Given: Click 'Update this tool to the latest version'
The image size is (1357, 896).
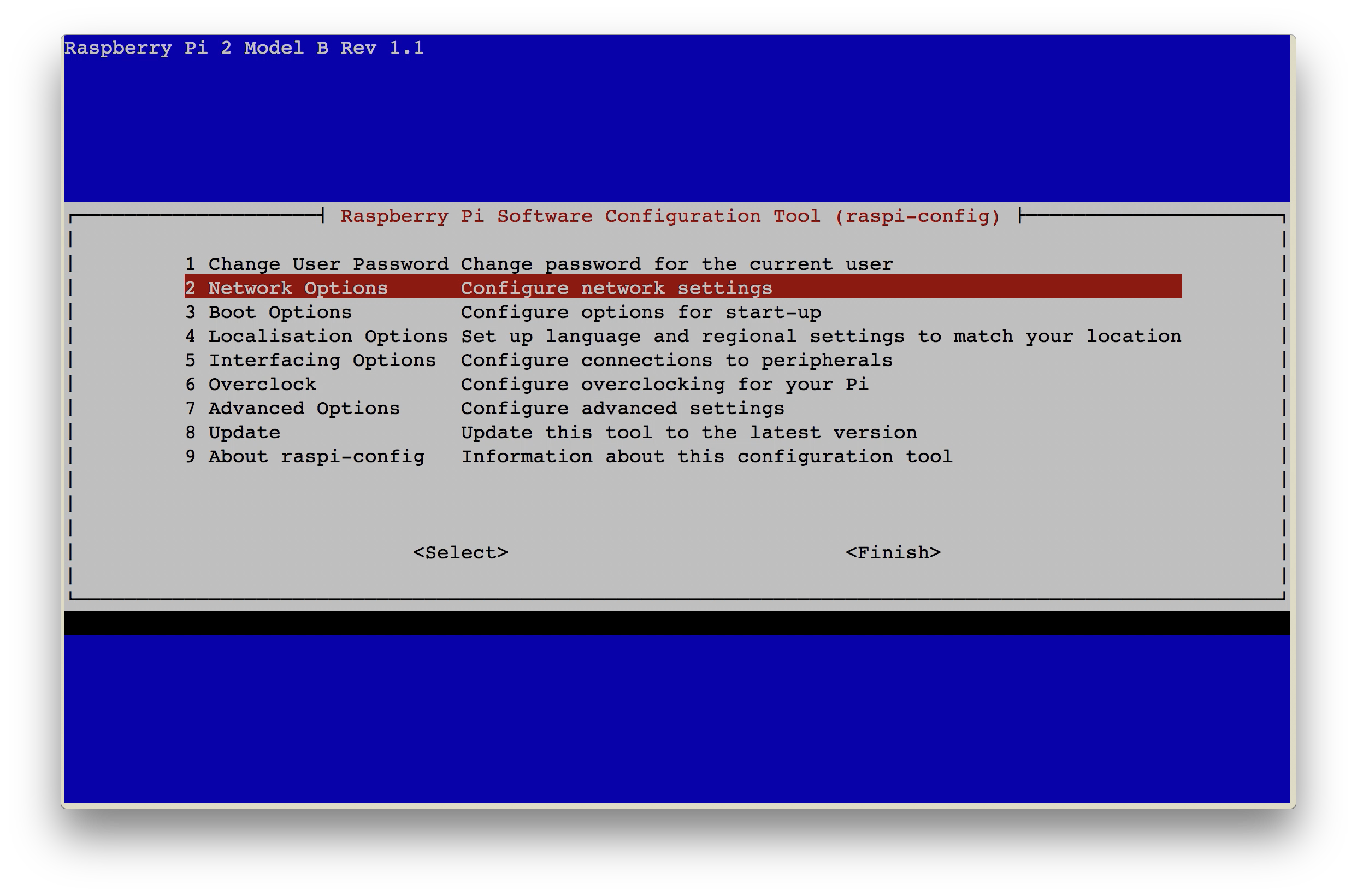Looking at the screenshot, I should pos(688,433).
